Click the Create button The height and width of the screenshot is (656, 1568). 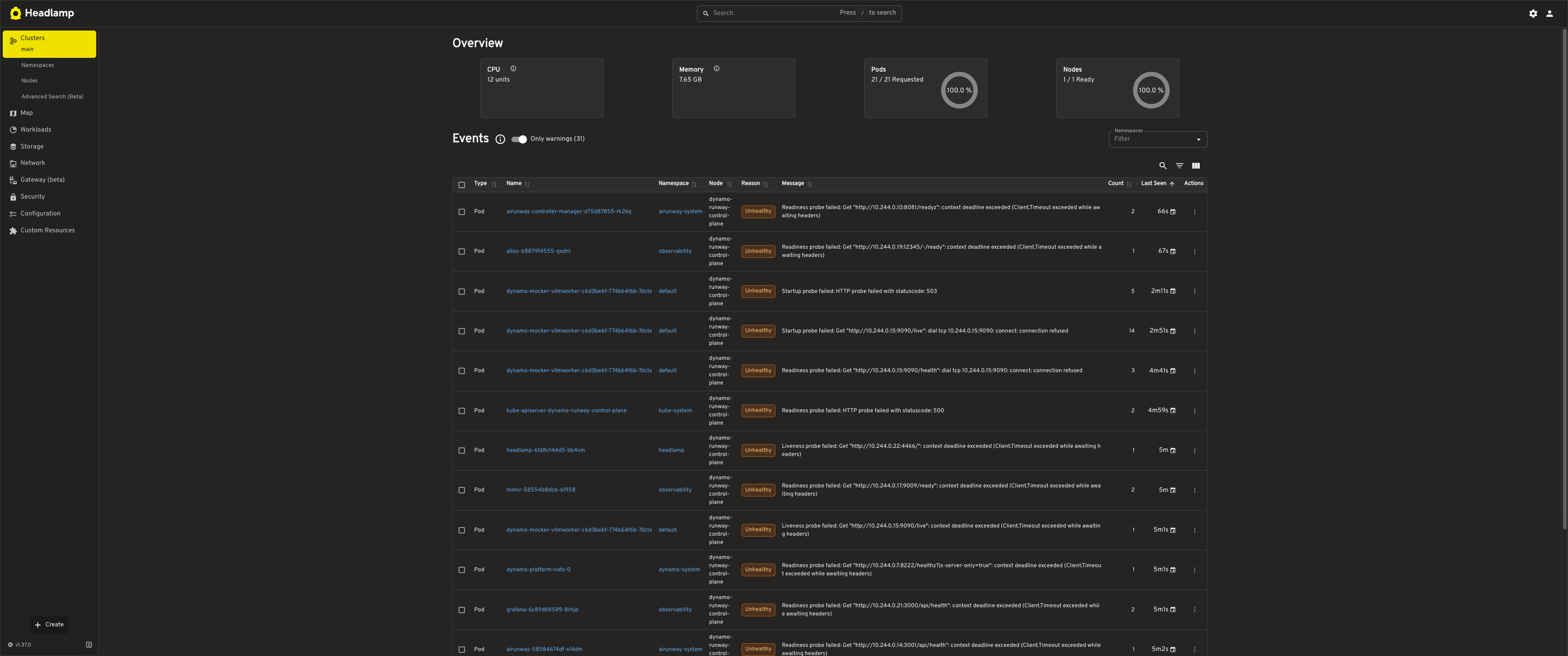49,625
